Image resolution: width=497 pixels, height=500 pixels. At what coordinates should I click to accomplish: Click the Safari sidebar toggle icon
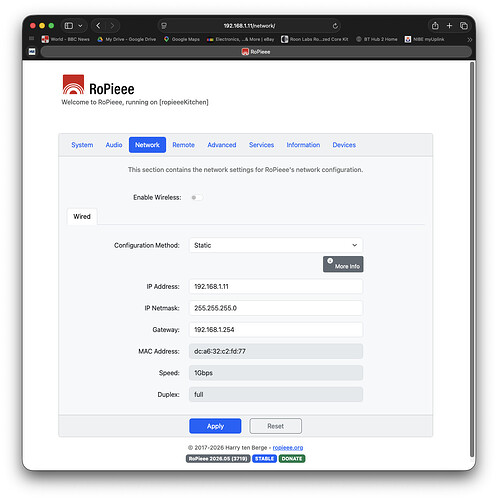point(69,26)
